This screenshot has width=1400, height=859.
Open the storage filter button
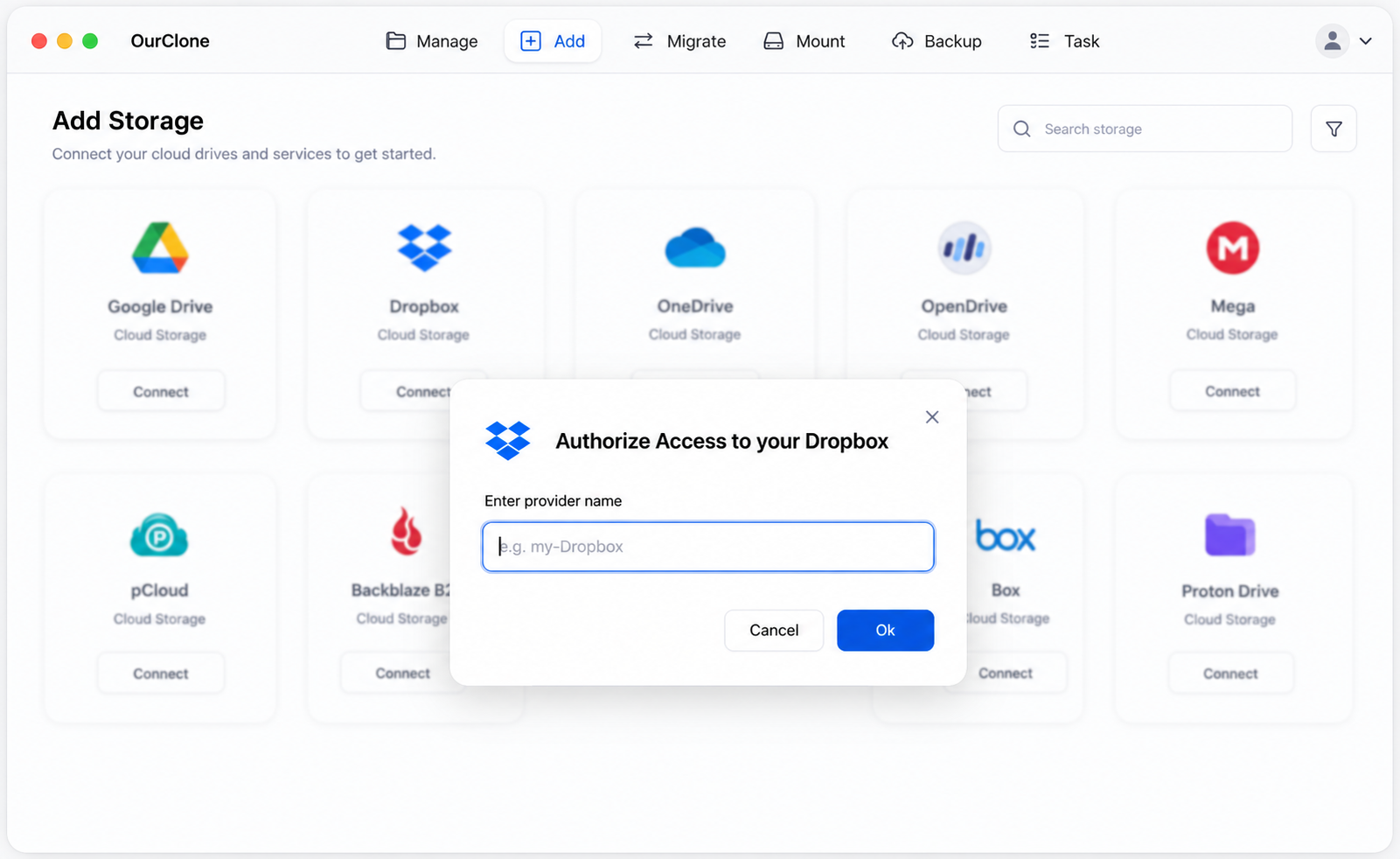click(1334, 129)
